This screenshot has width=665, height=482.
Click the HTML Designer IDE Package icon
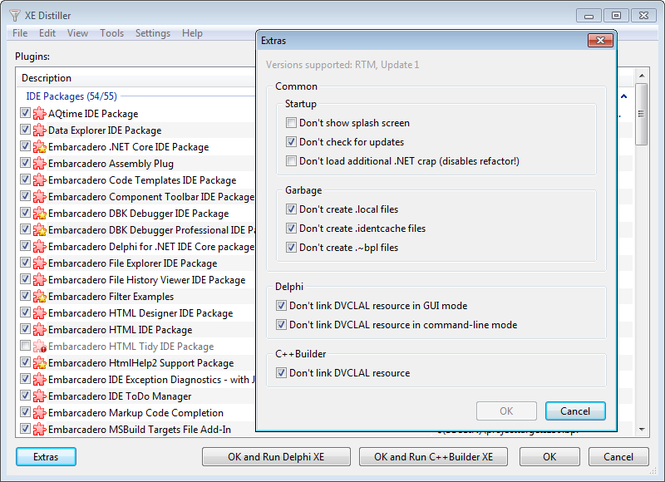click(39, 313)
